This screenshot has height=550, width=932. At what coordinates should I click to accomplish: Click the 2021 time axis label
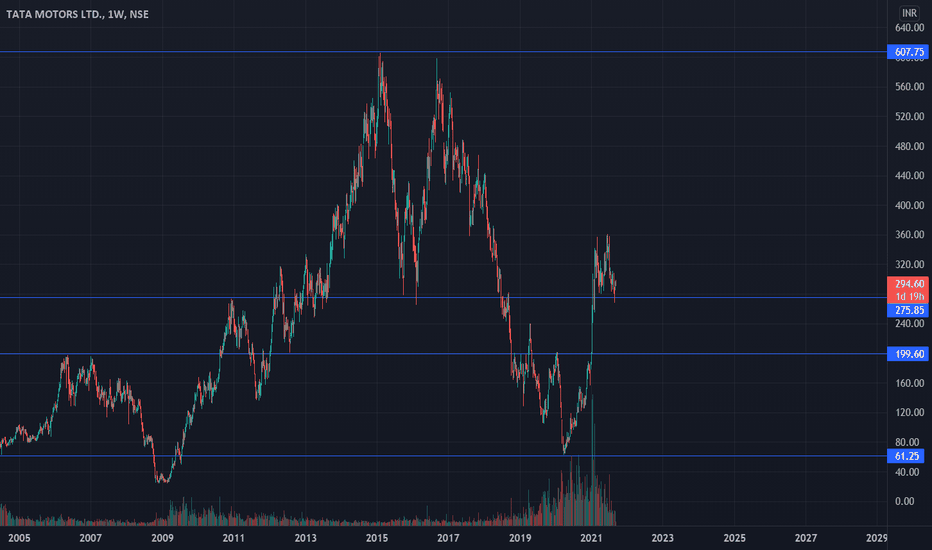[591, 538]
